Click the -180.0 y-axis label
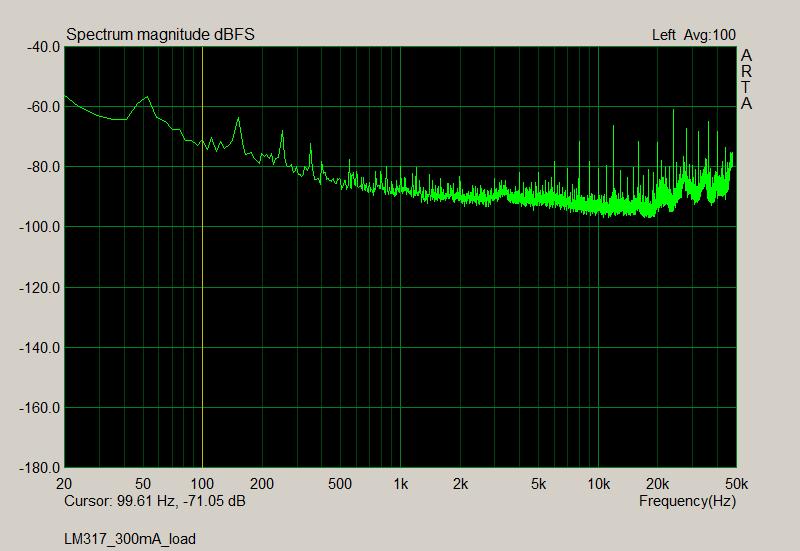800x551 pixels. click(x=40, y=468)
